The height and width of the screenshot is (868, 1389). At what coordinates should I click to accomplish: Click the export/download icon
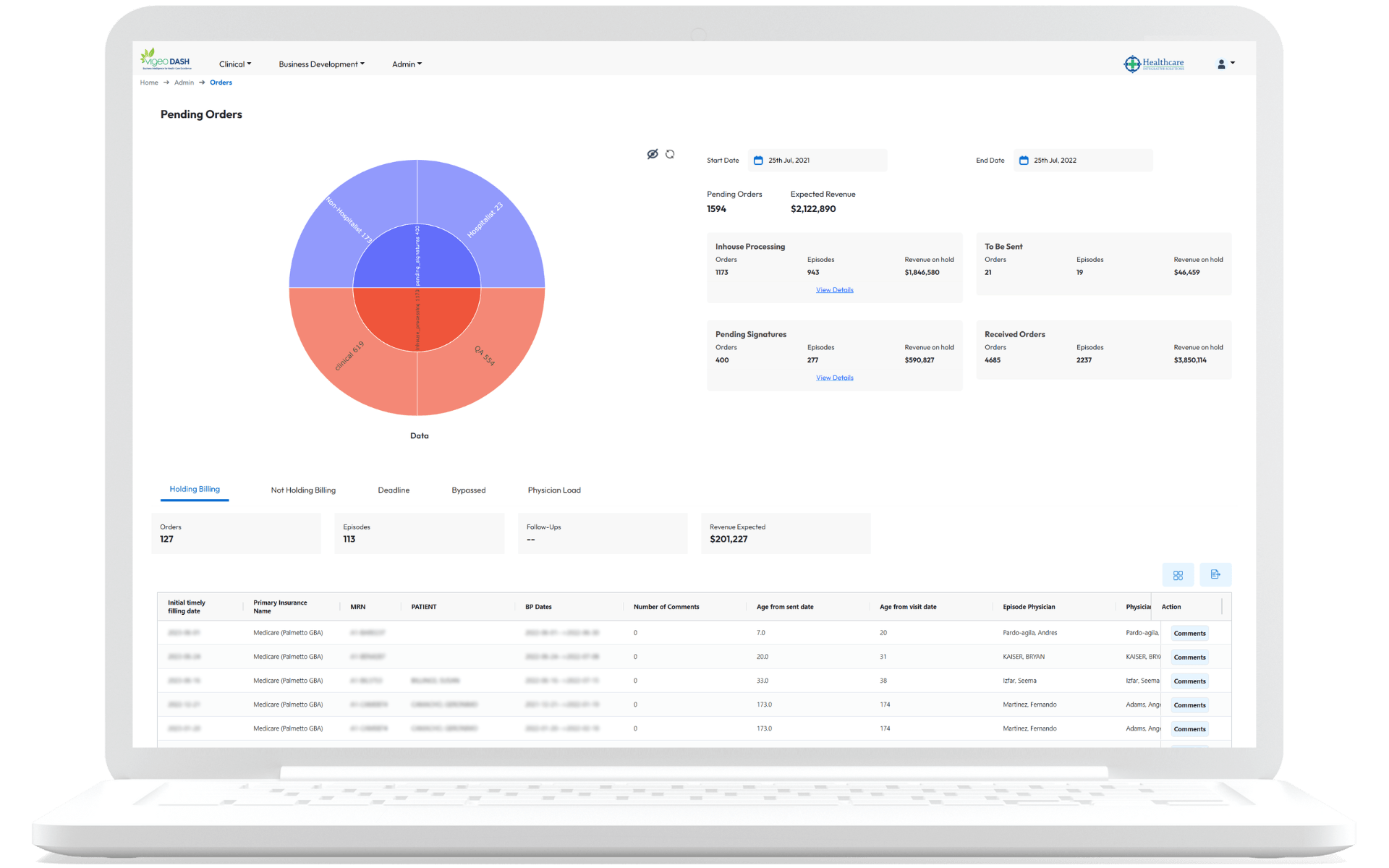(x=1215, y=574)
